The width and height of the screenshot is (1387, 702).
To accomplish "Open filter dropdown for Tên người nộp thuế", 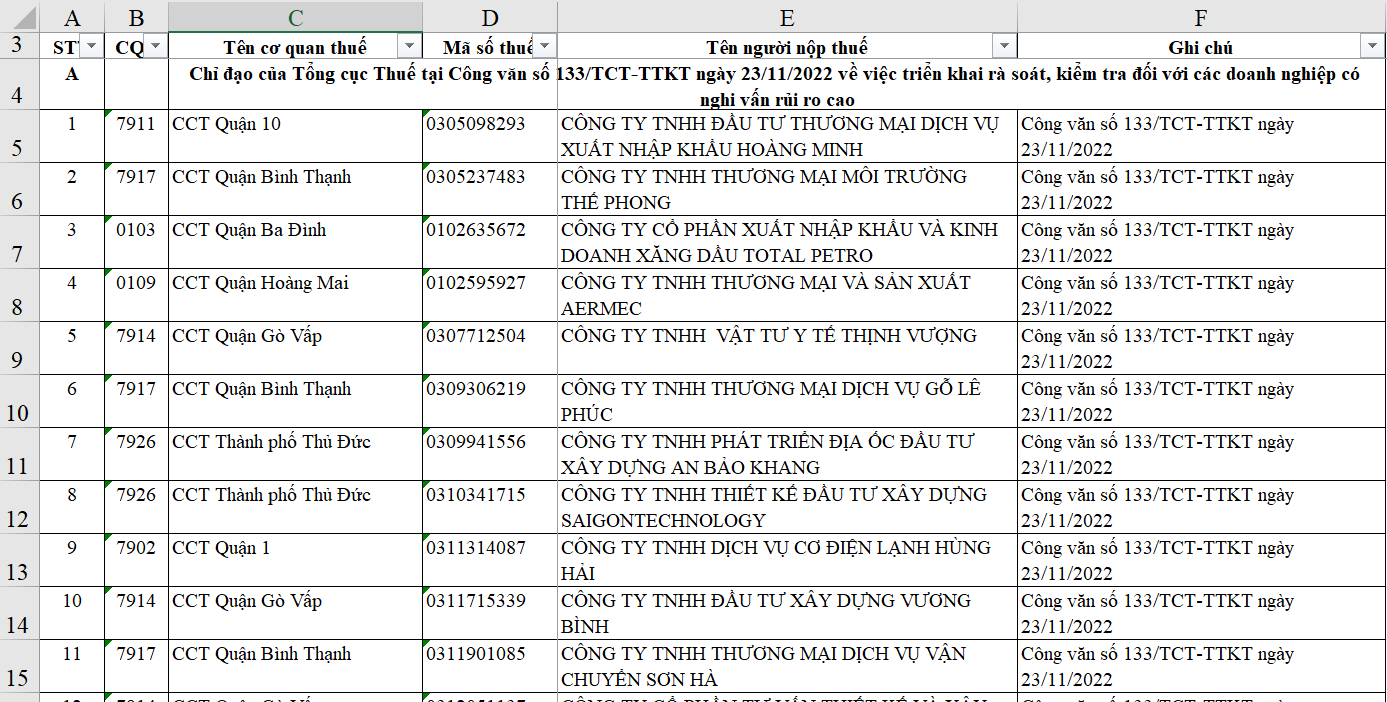I will (1004, 47).
